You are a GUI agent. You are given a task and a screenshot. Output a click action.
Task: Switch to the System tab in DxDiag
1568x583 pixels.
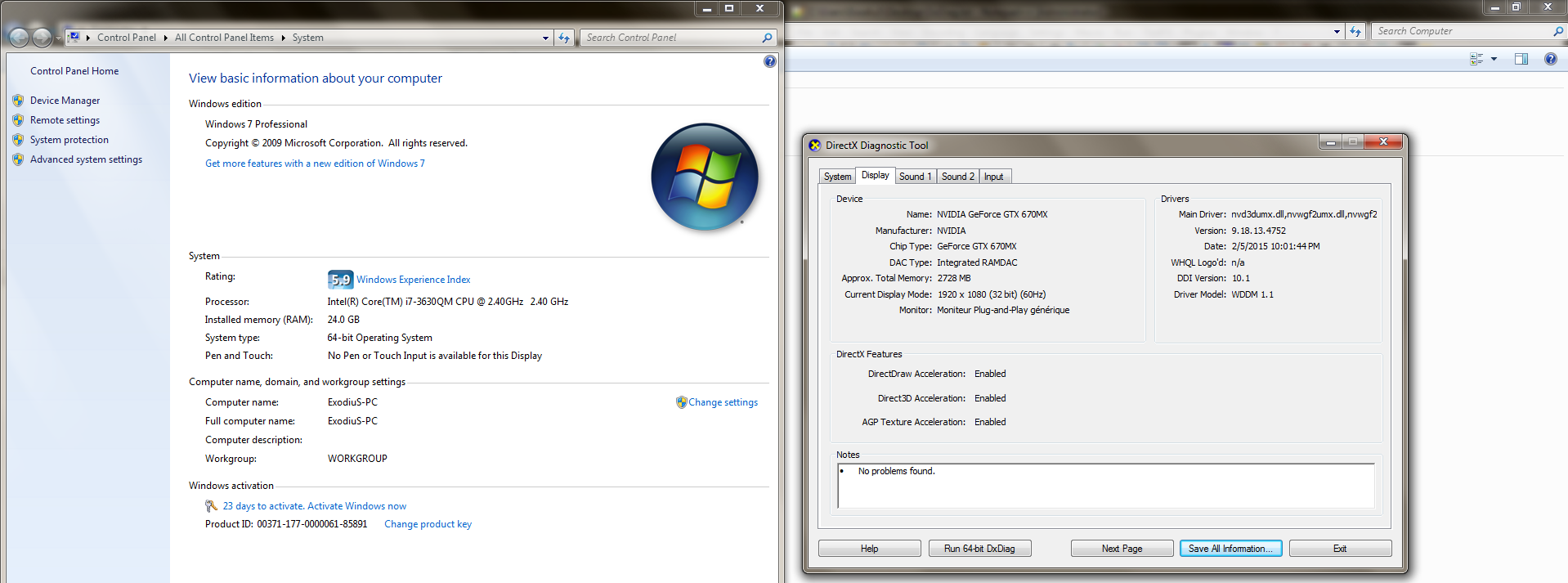point(837,177)
